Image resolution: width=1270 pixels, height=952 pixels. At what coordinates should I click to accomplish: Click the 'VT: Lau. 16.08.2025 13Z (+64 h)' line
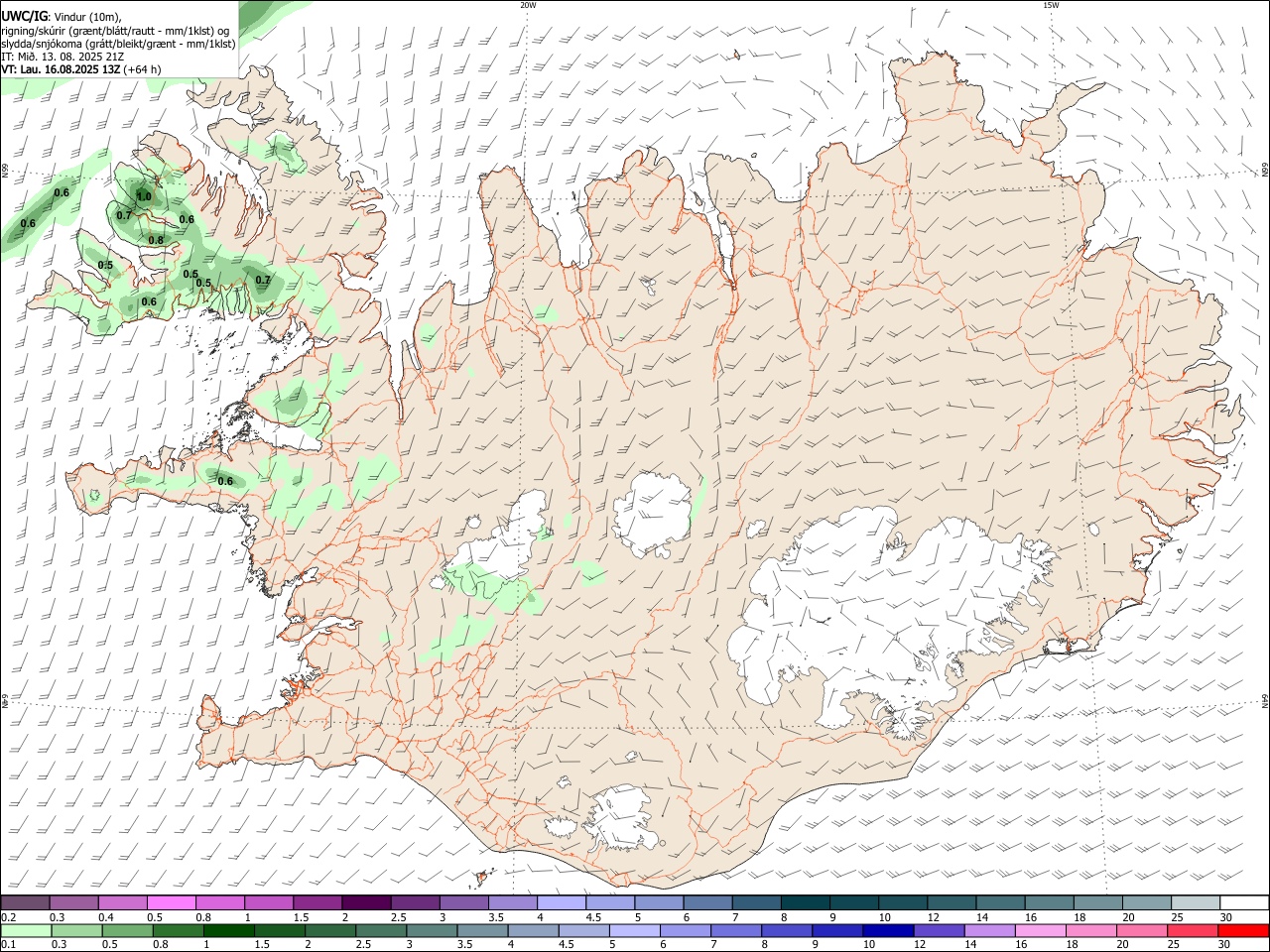click(x=81, y=69)
